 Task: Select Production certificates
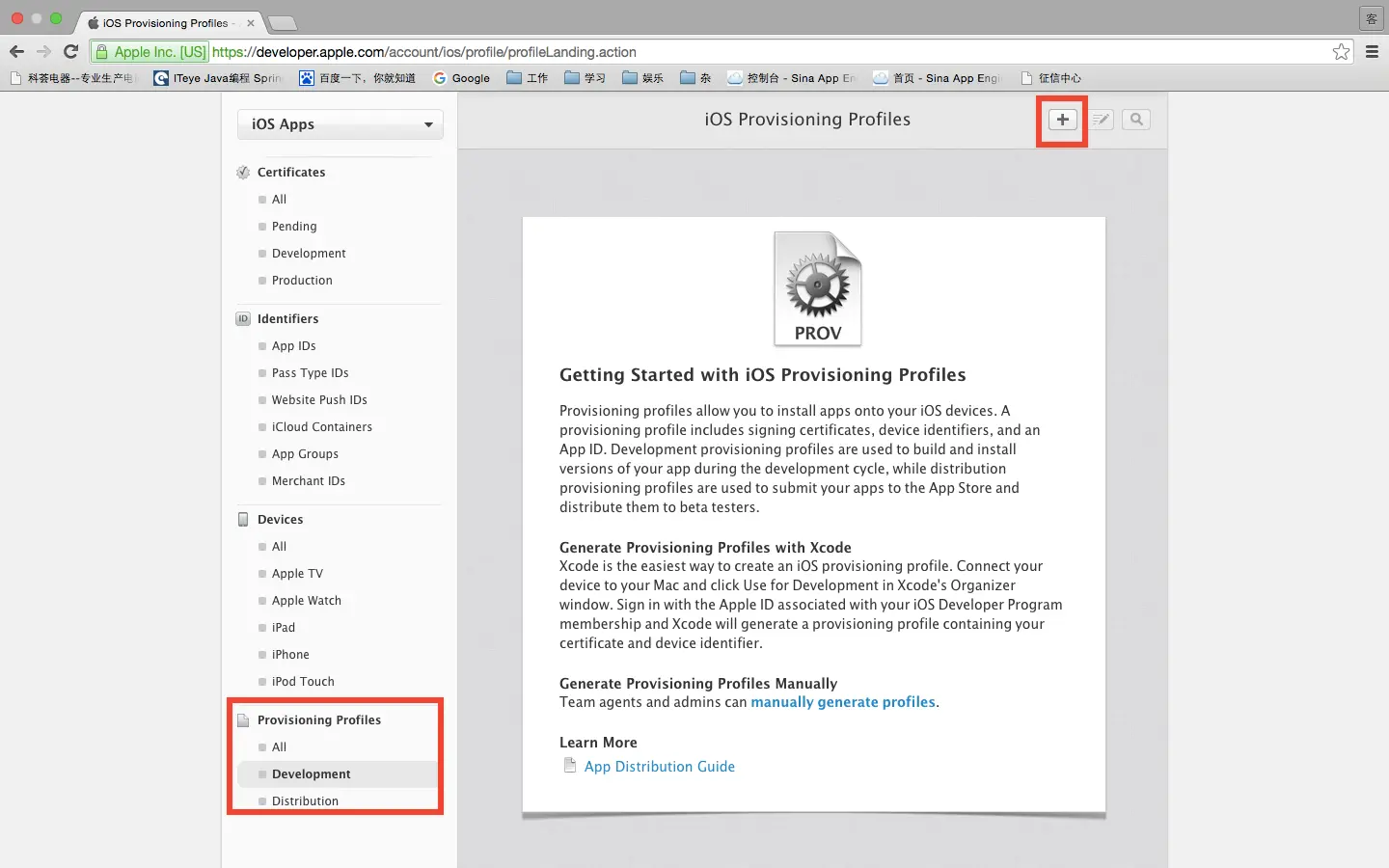pos(302,281)
